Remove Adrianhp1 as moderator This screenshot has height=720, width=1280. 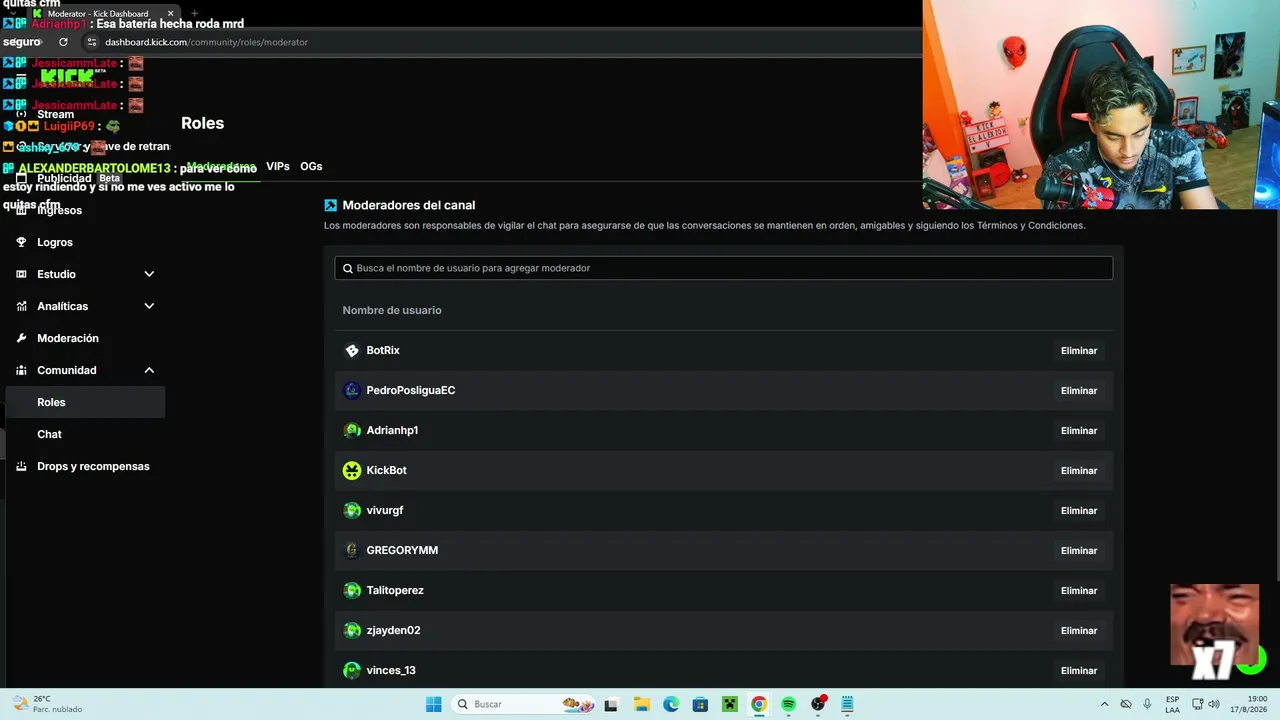click(x=1079, y=431)
